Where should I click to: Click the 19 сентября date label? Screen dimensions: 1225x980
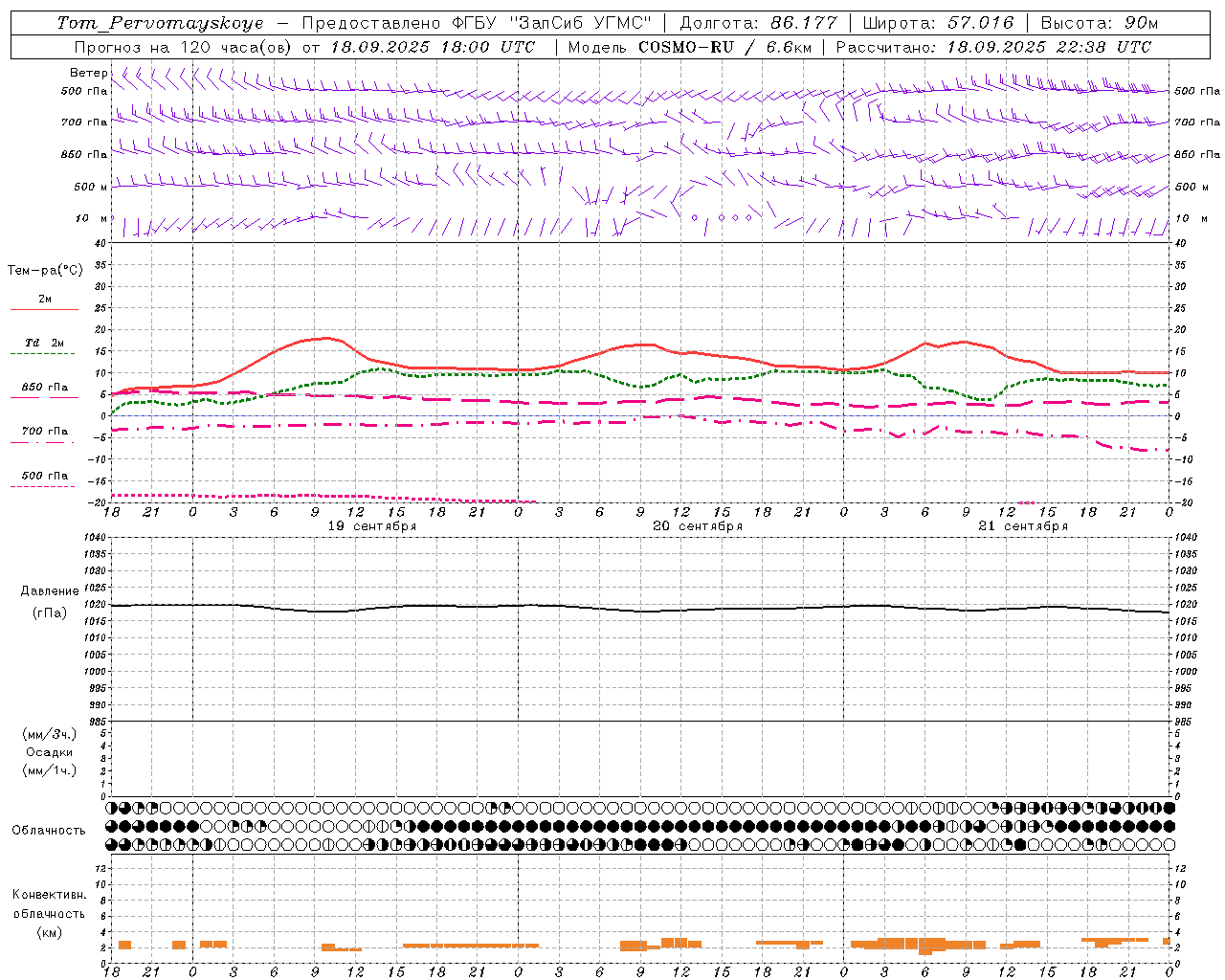click(372, 525)
